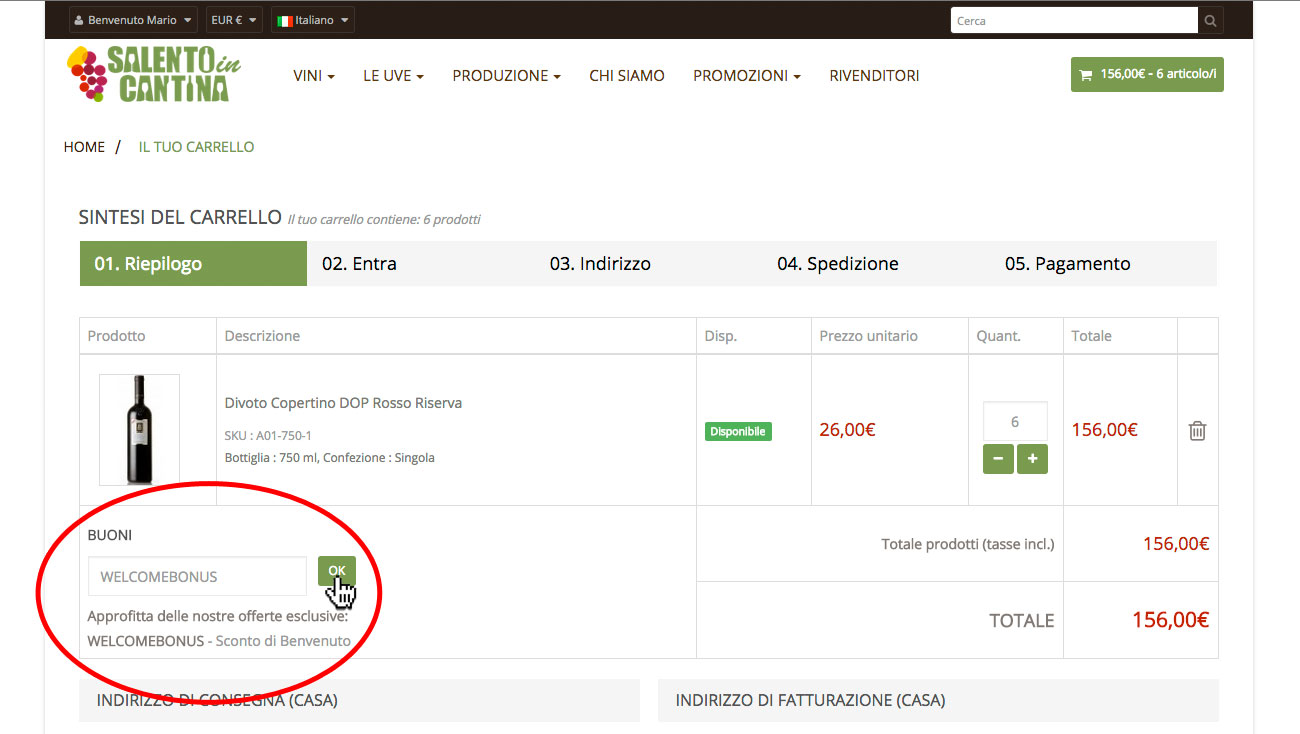Viewport: 1300px width, 734px height.
Task: Decrease quantity with the minus button
Action: [x=998, y=459]
